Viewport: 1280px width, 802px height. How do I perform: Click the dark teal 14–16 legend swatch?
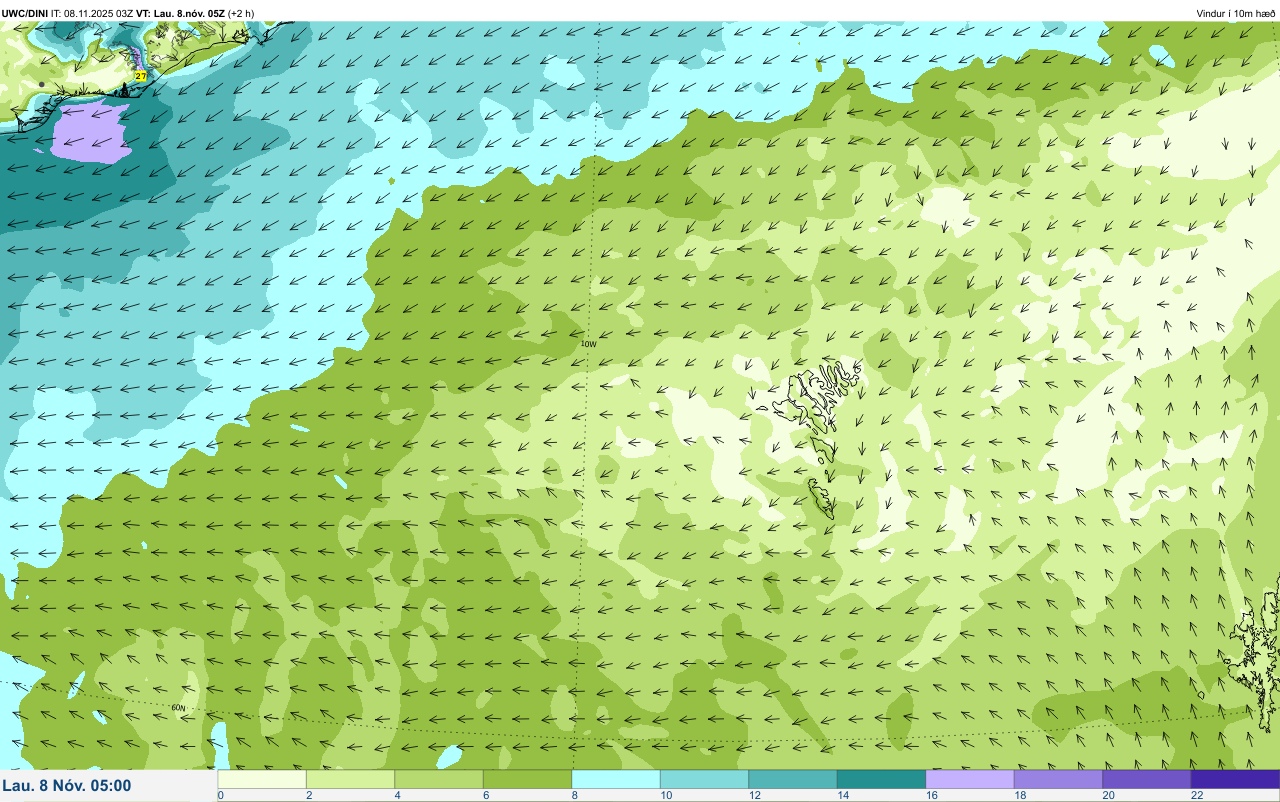point(881,779)
